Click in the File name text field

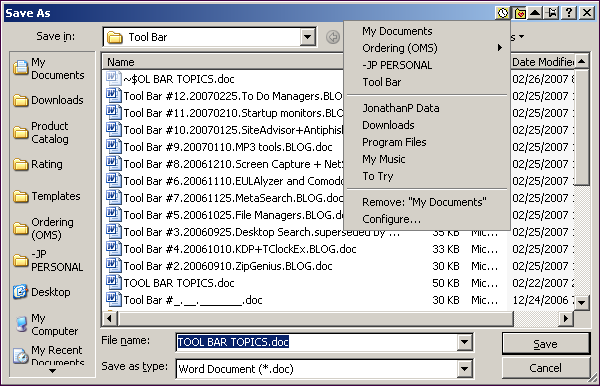[316, 342]
